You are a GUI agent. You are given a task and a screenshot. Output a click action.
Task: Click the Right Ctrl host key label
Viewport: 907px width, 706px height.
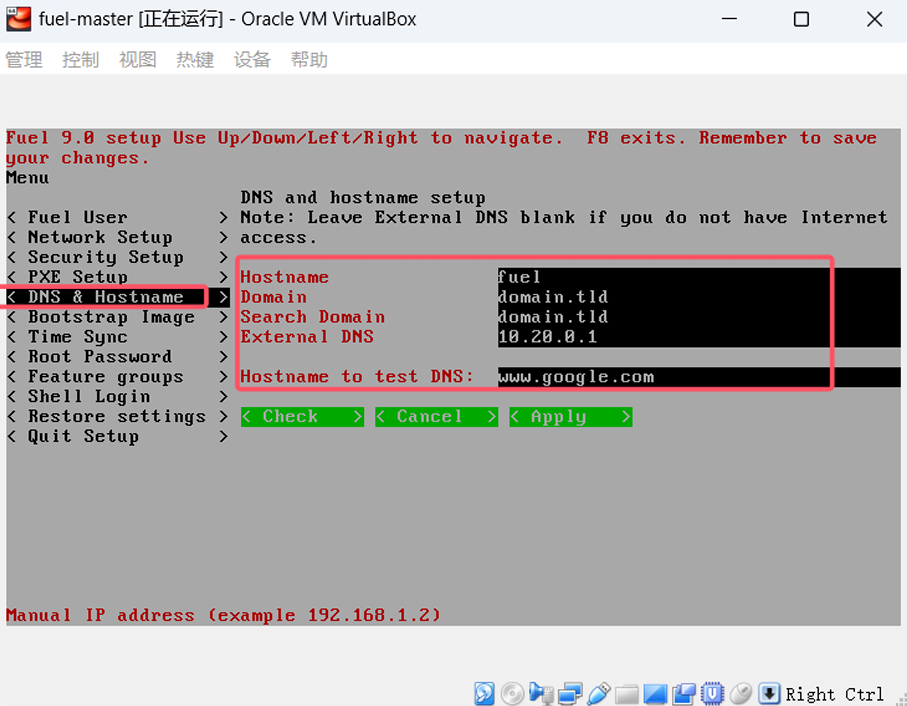[834, 694]
